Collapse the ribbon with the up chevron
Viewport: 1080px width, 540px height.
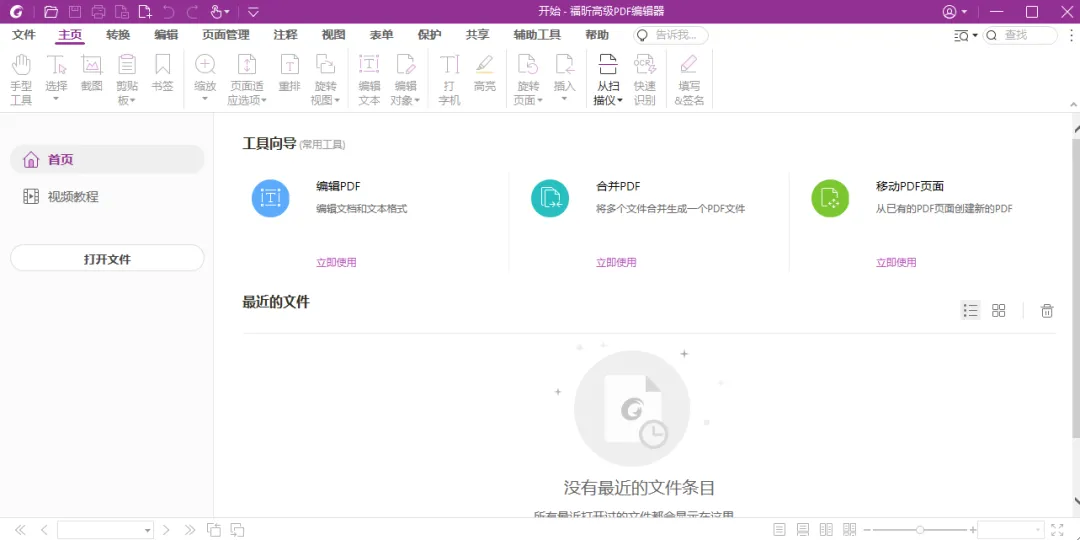pos(1072,104)
